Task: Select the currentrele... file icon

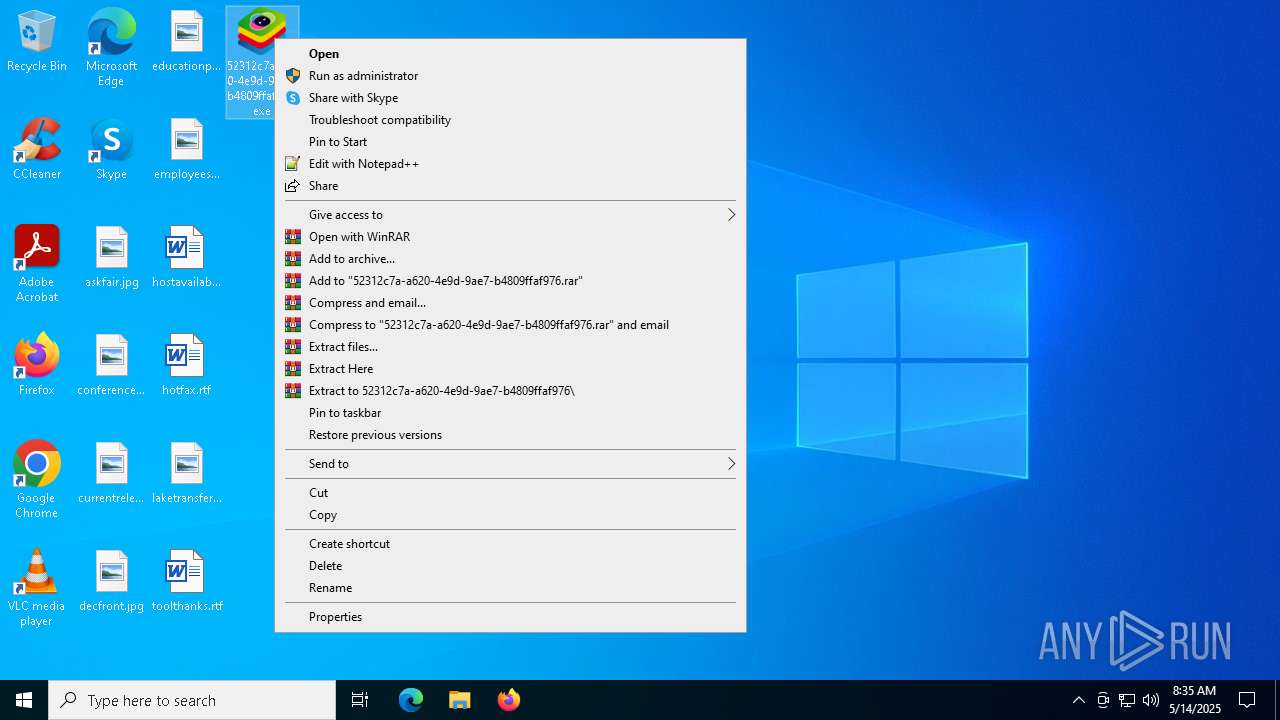Action: [111, 474]
